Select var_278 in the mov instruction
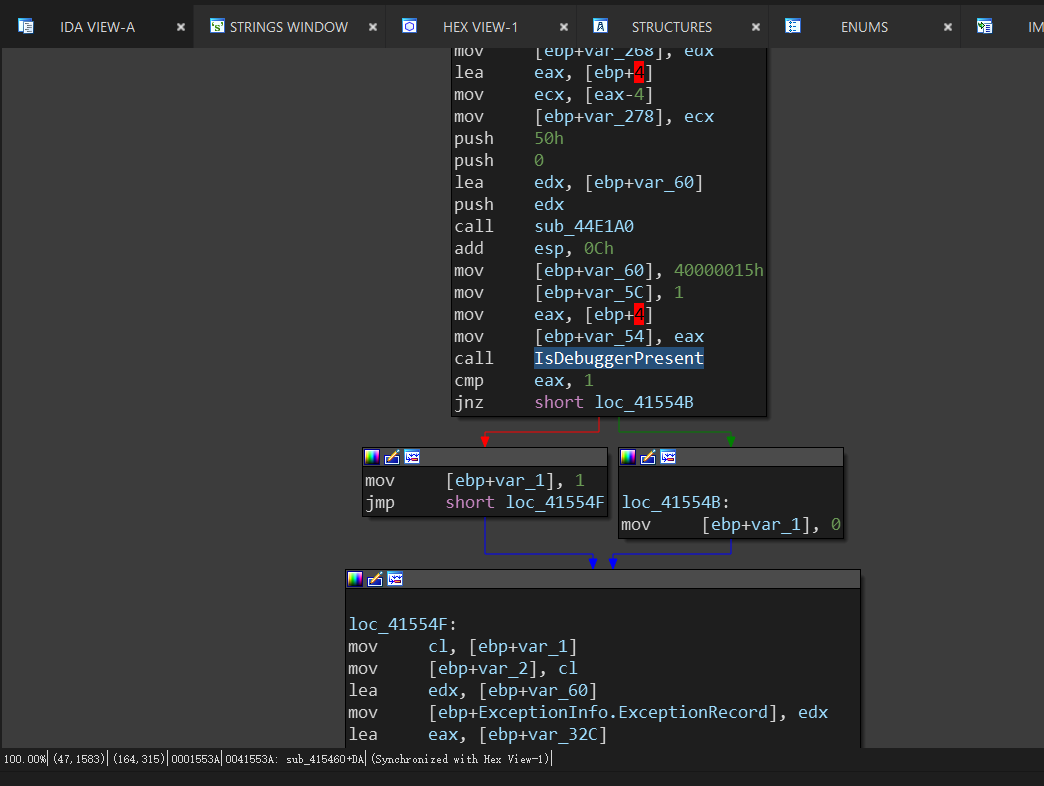Screen dimensions: 1044x786 point(621,116)
